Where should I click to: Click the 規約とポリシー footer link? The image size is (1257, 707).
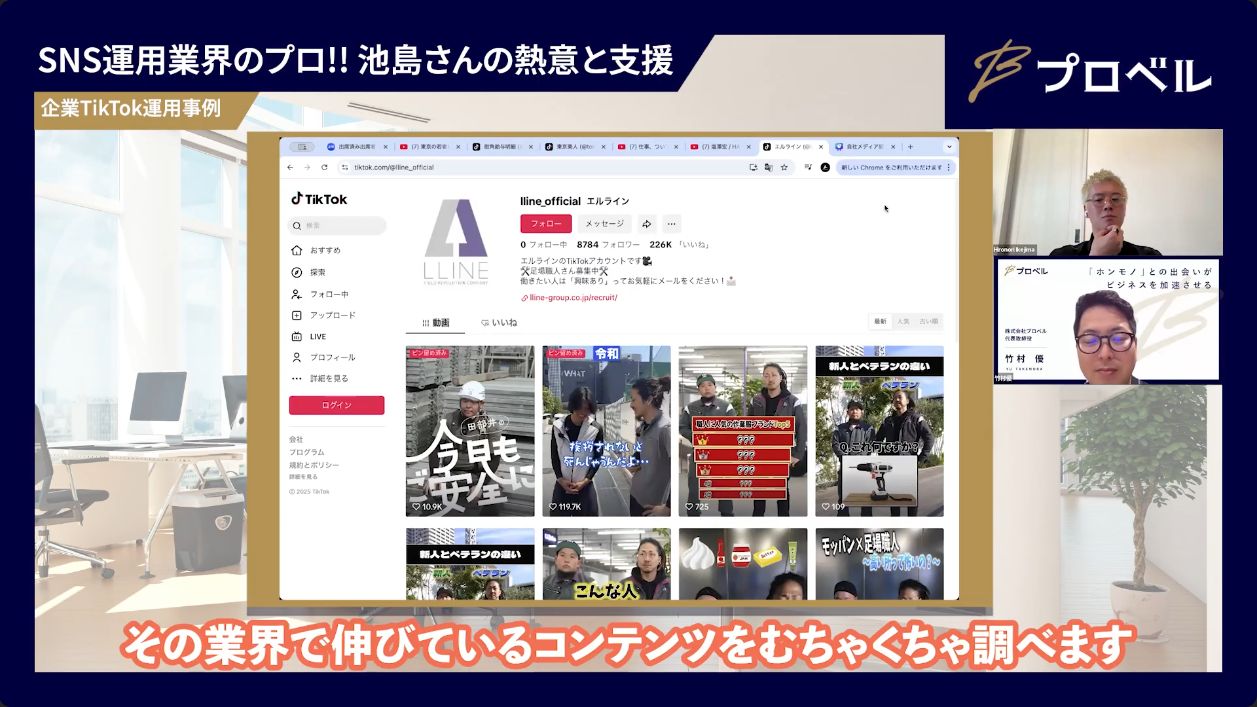(x=314, y=465)
